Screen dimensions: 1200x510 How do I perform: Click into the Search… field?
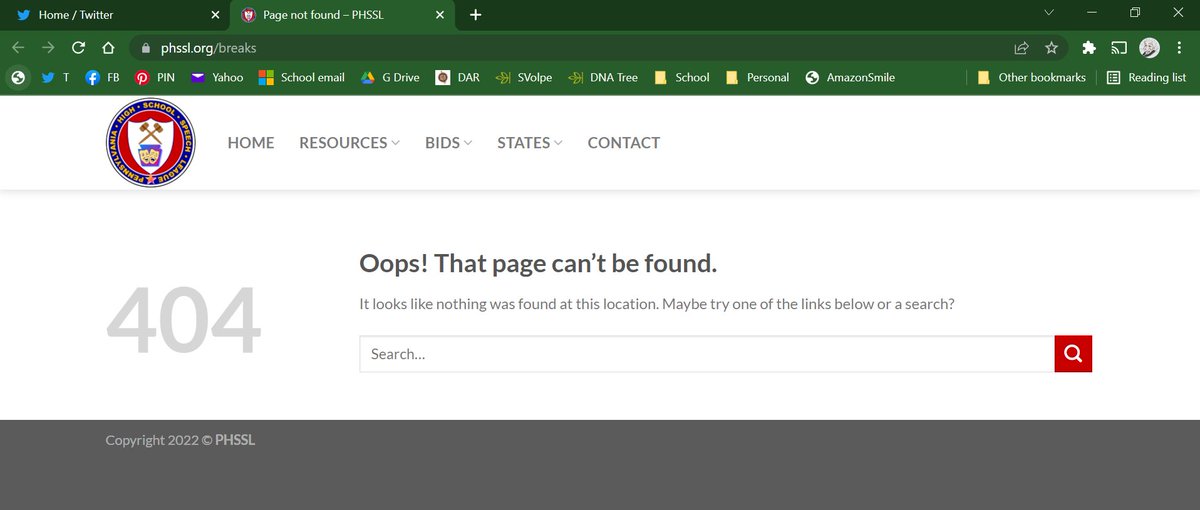707,354
